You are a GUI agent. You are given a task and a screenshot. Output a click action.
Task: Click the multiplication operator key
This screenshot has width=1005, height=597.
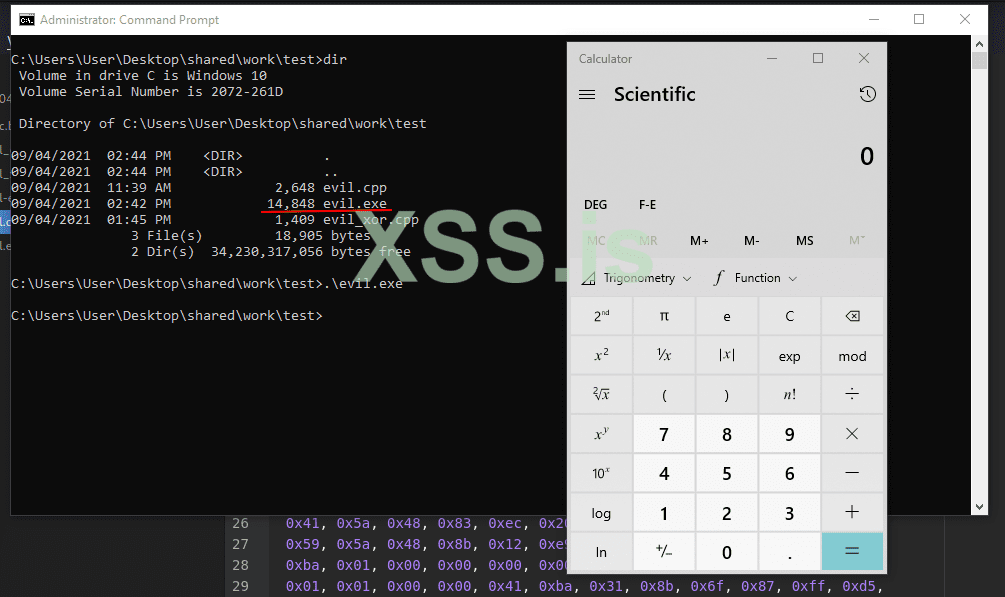852,434
